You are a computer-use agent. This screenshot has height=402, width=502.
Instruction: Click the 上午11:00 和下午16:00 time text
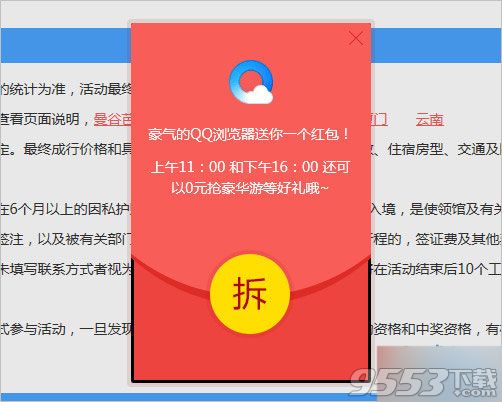click(250, 167)
